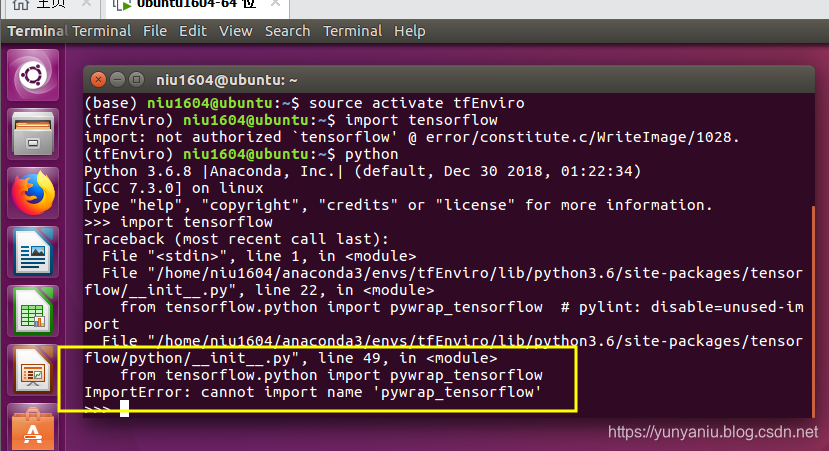This screenshot has width=829, height=451.
Task: Open the Ubuntu Dash search launcher
Action: [x=33, y=75]
